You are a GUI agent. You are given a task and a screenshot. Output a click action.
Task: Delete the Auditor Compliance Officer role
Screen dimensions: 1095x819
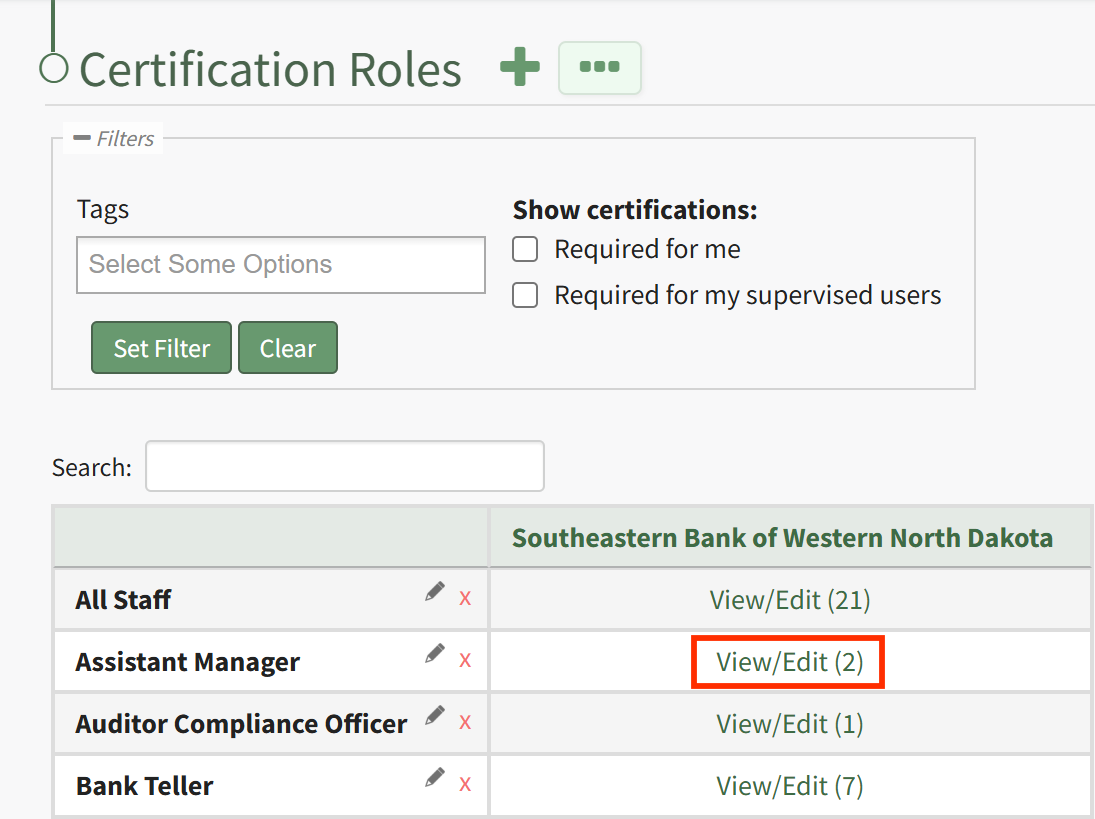[x=465, y=723]
